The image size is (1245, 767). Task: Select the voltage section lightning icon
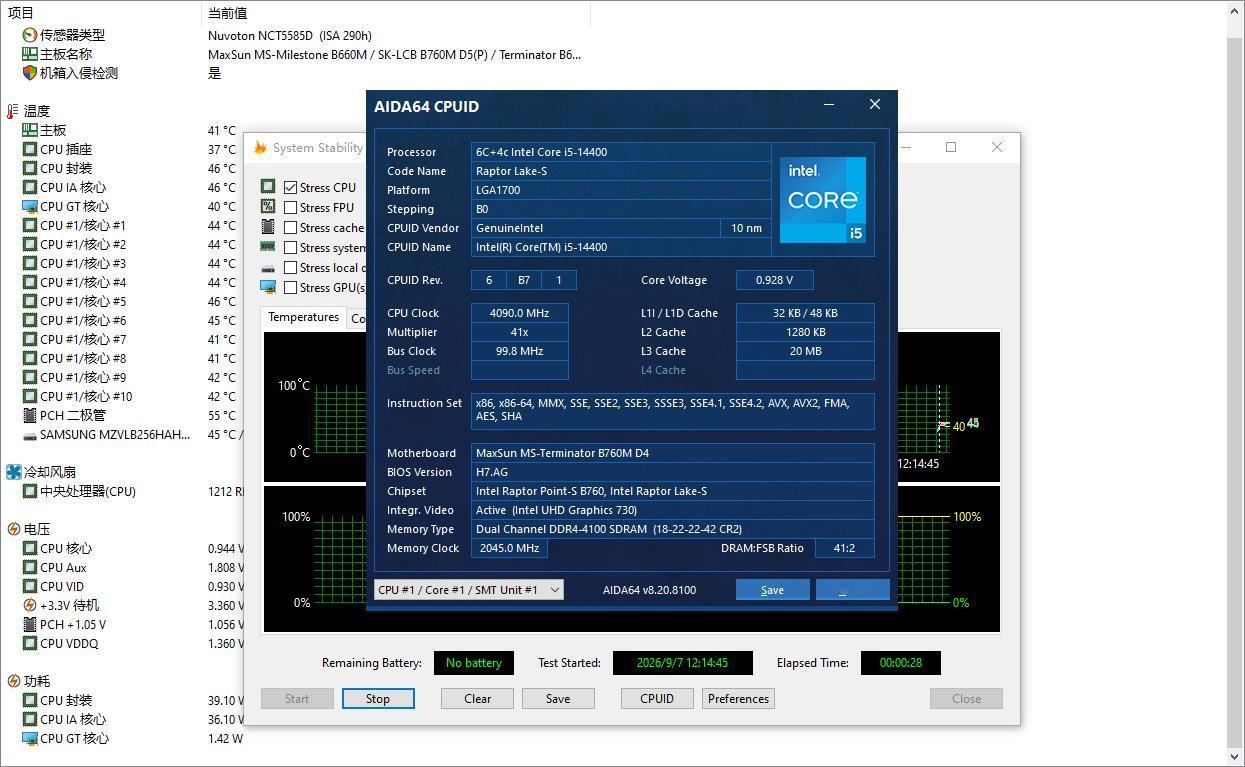pyautogui.click(x=13, y=529)
